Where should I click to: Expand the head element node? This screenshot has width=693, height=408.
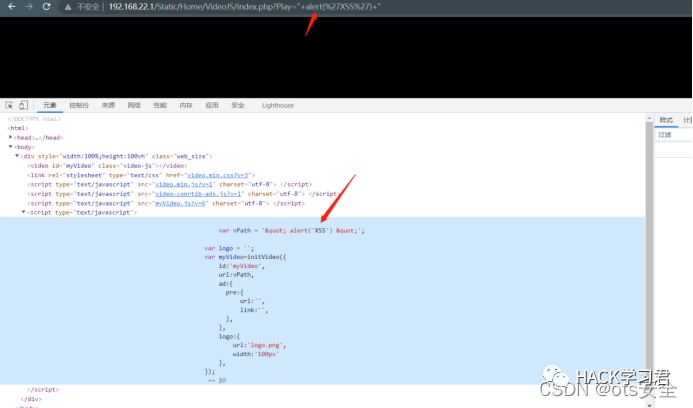11,137
